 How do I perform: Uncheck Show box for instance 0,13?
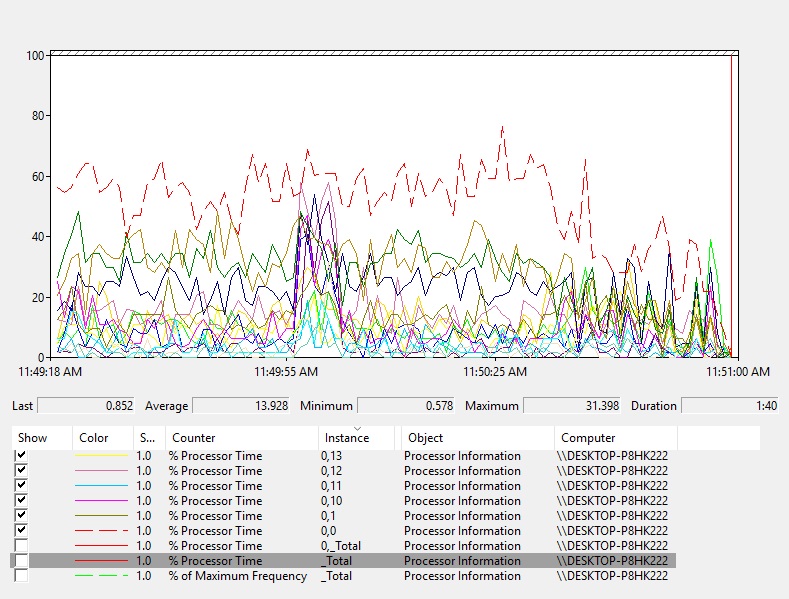pyautogui.click(x=21, y=455)
